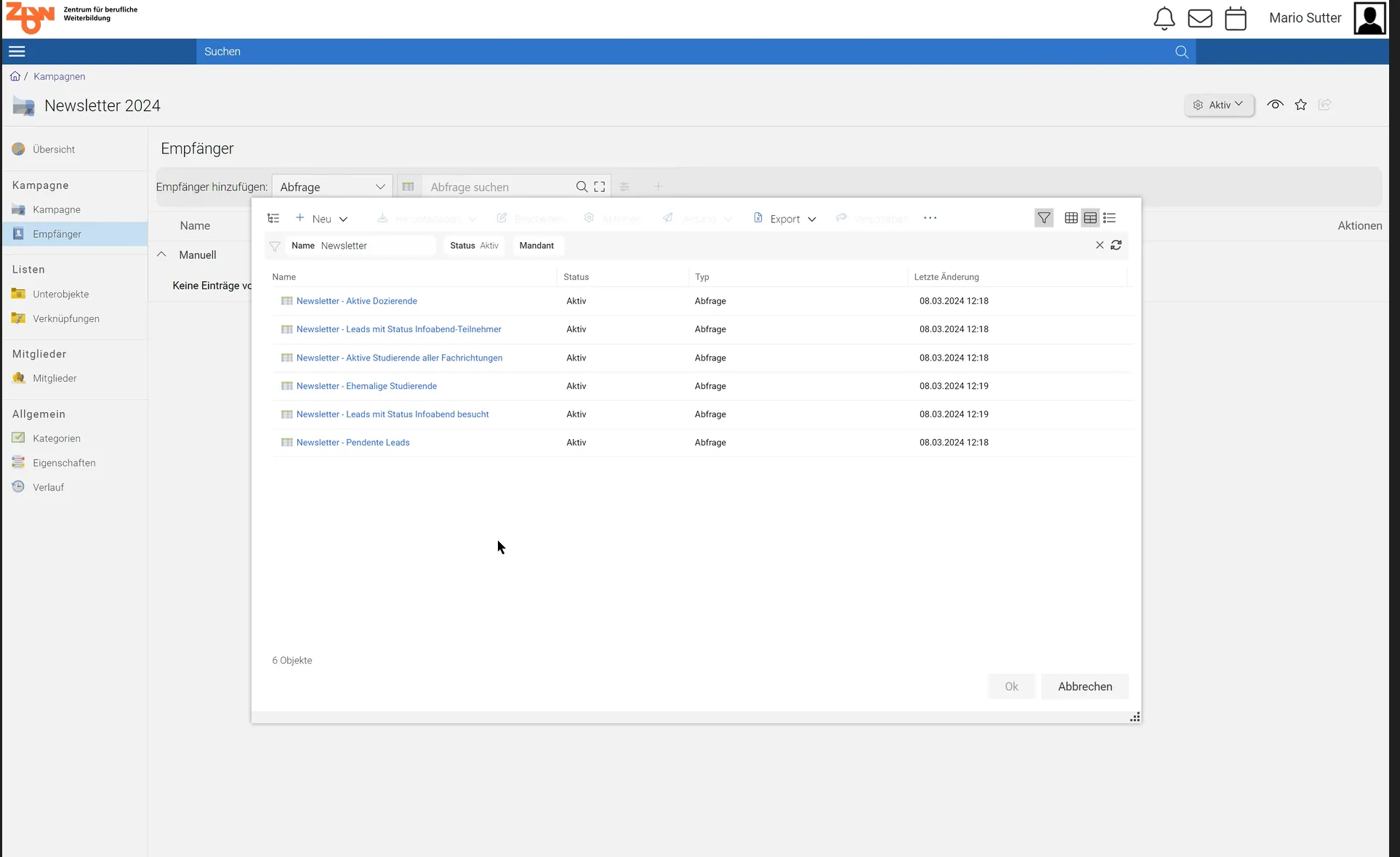
Task: Open the notifications bell
Action: 1164,18
